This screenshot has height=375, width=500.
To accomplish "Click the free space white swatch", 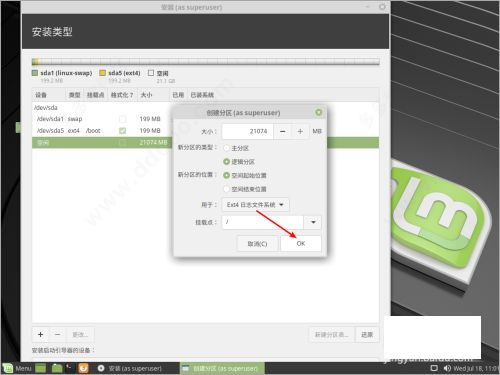I will [151, 73].
